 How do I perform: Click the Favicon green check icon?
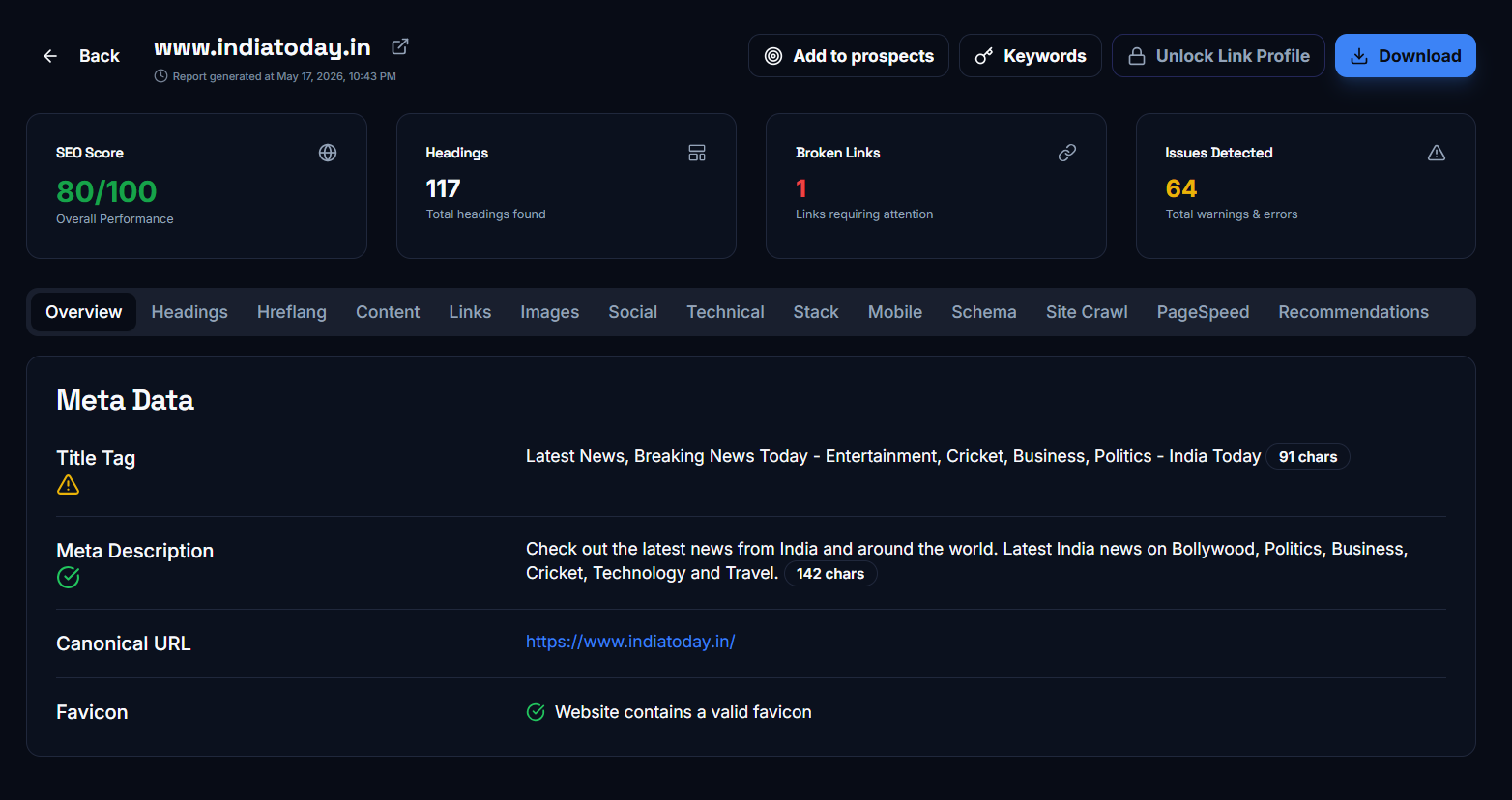click(536, 712)
